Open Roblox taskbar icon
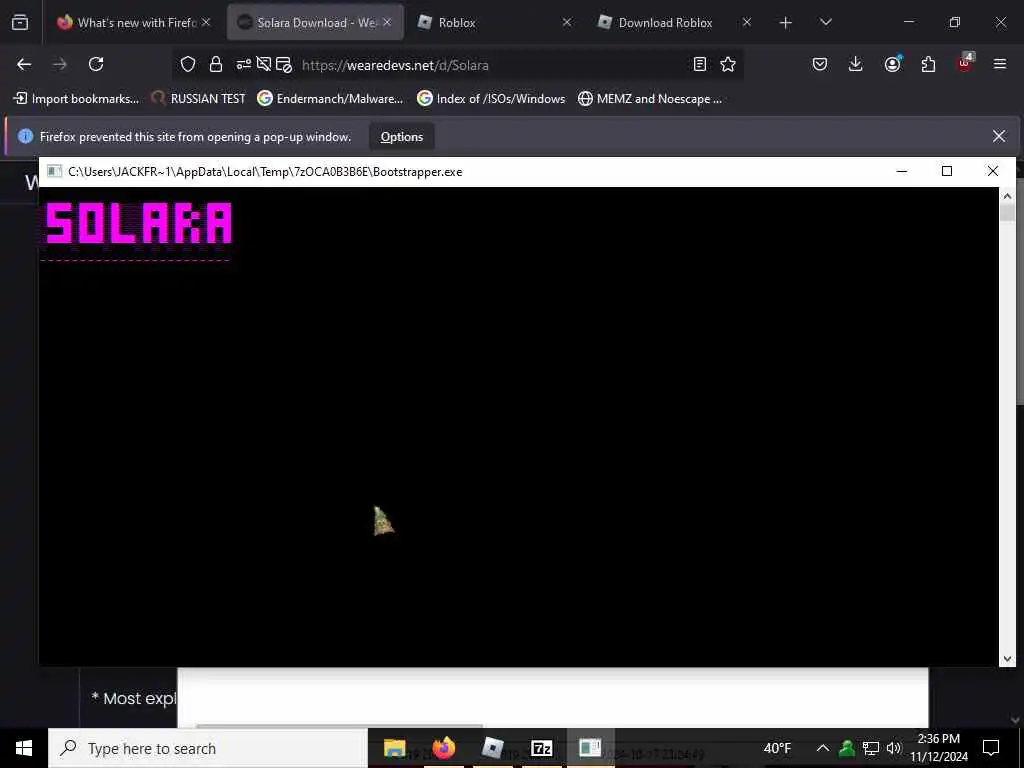This screenshot has height=768, width=1024. point(493,748)
